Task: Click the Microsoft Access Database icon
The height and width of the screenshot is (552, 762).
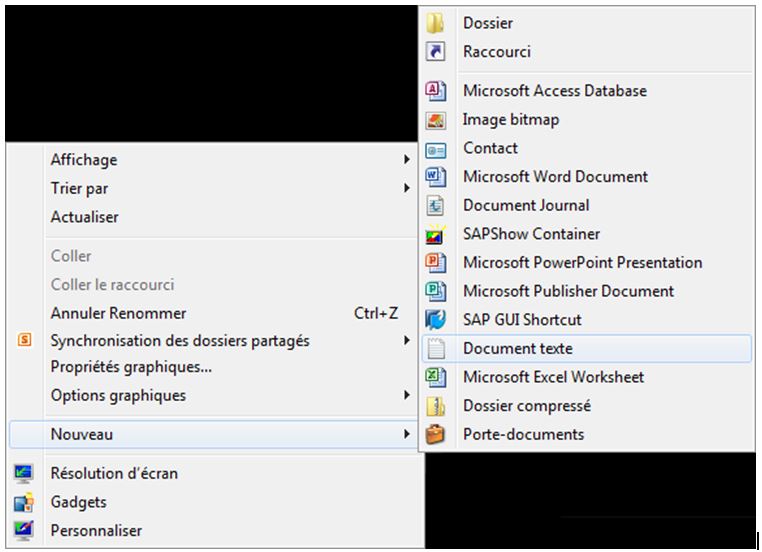Action: pyautogui.click(x=436, y=91)
